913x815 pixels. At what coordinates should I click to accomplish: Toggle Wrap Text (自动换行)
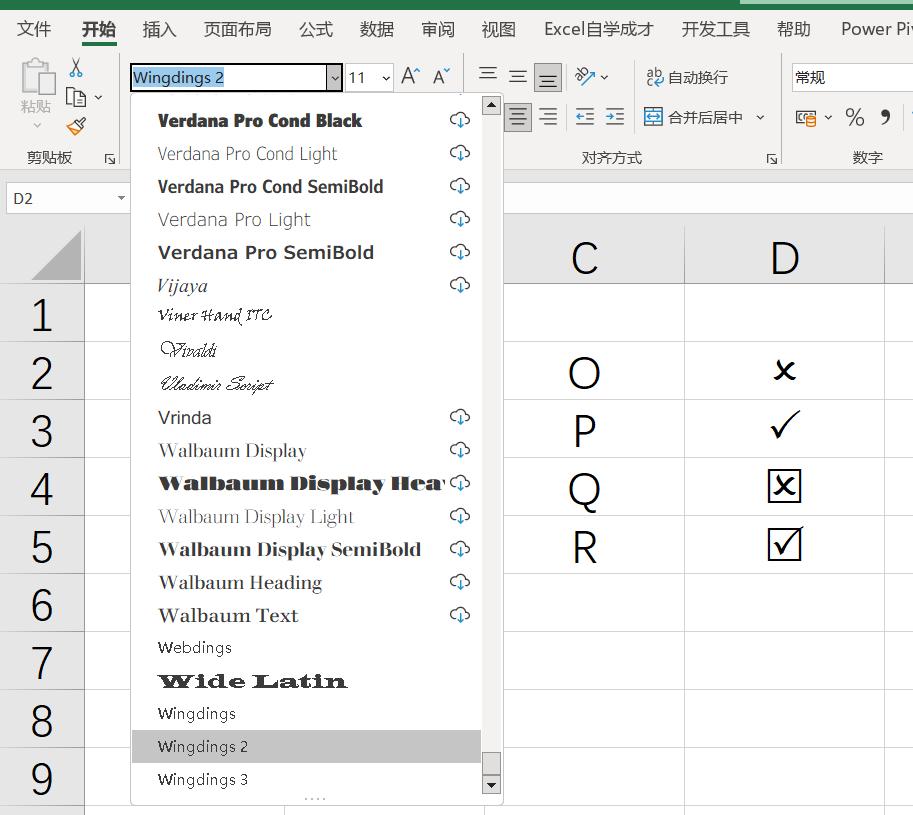click(687, 77)
